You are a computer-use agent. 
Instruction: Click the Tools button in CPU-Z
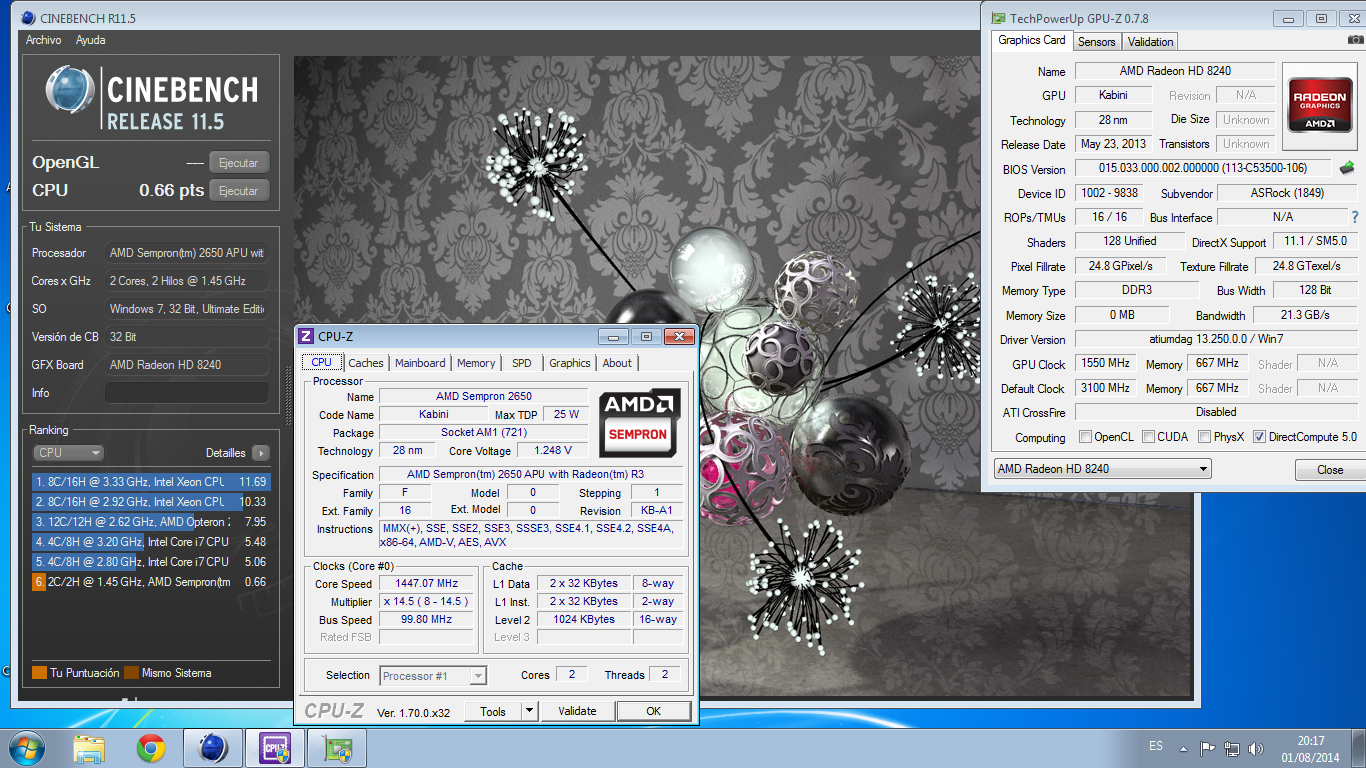[x=492, y=711]
